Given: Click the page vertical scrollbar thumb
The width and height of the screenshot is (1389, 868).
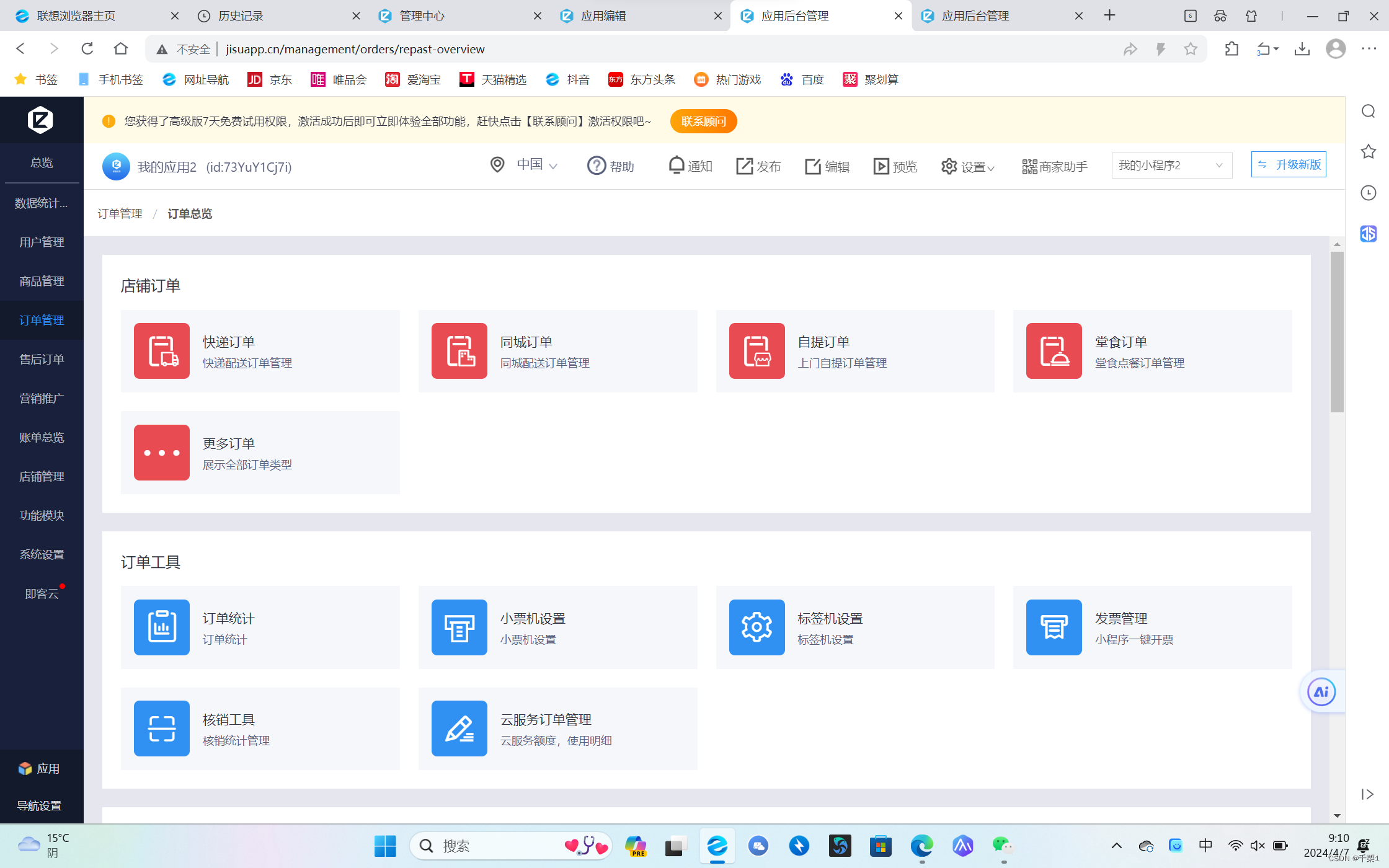Looking at the screenshot, I should 1337,332.
